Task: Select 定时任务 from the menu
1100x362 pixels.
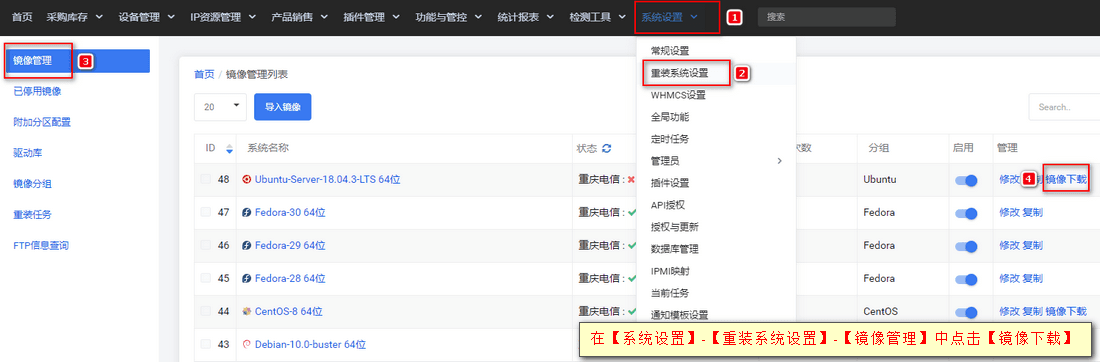Action: pos(670,139)
